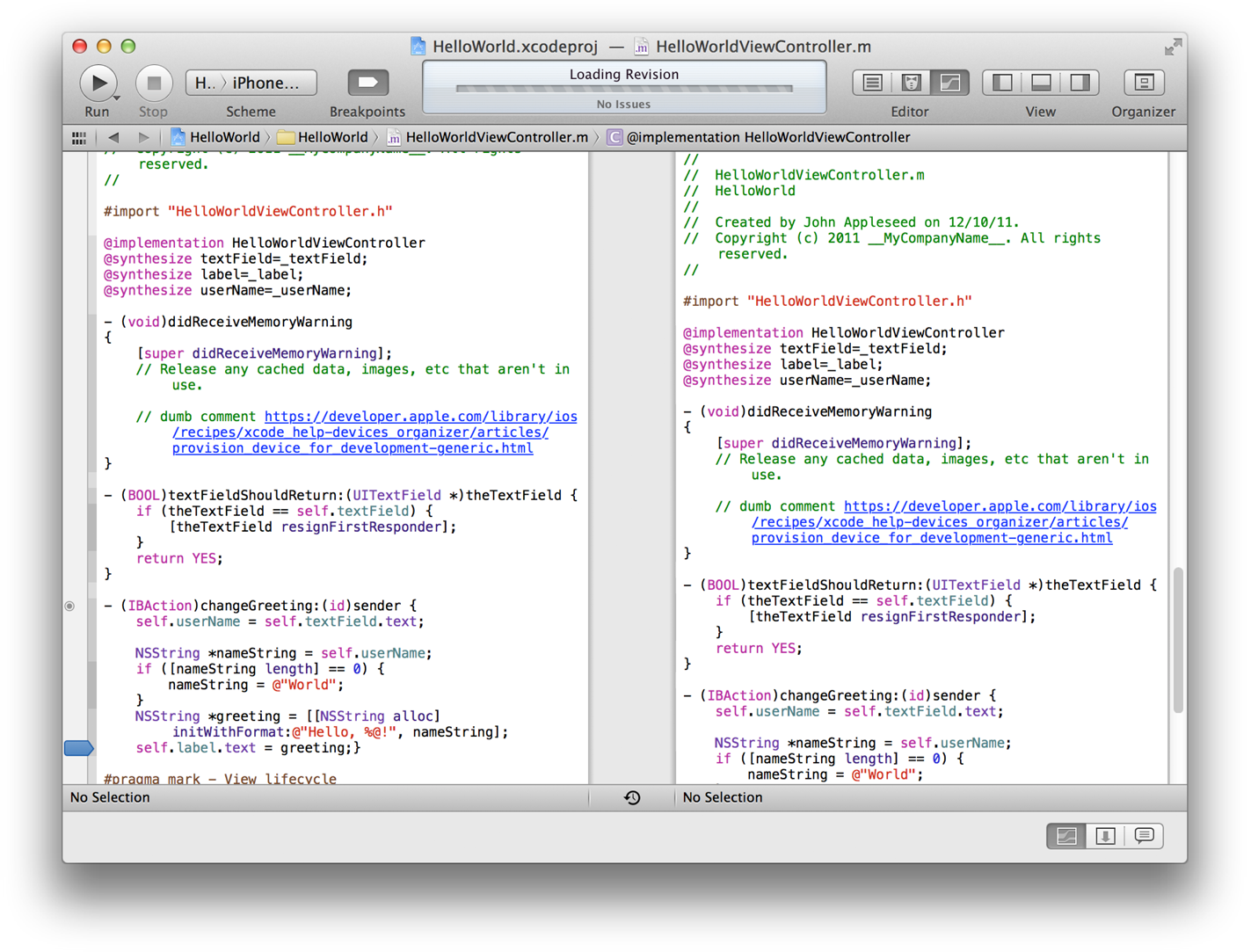Open the Comparison view mode
1258x952 pixels.
(1066, 836)
